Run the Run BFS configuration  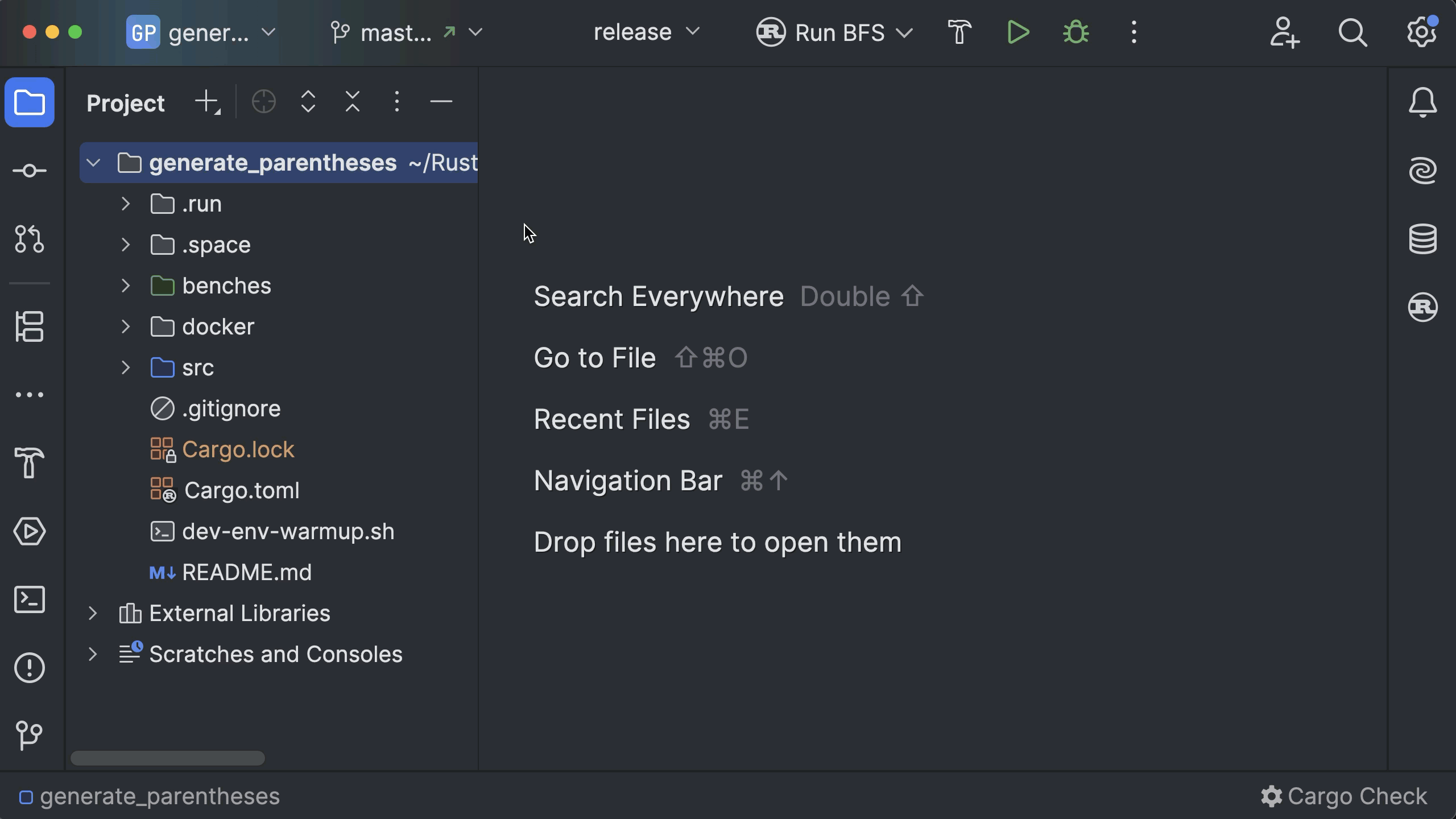coord(1017,32)
